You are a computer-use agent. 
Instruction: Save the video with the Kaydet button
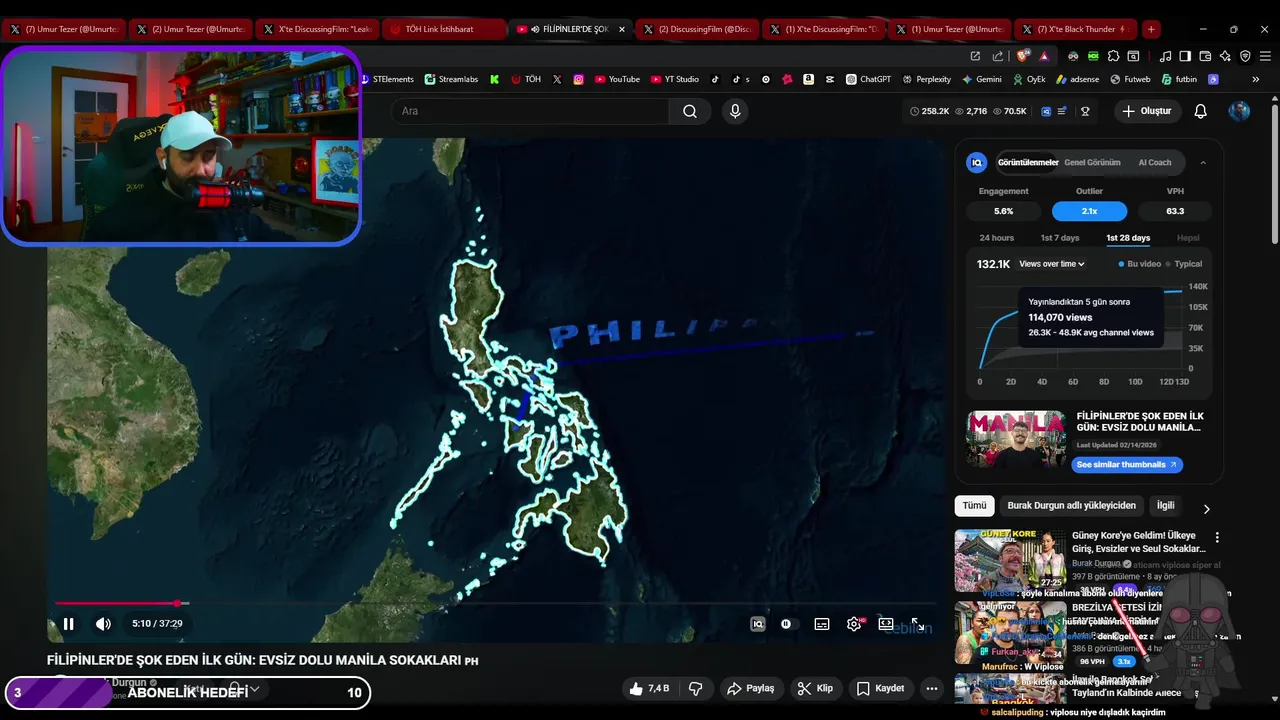pyautogui.click(x=880, y=688)
